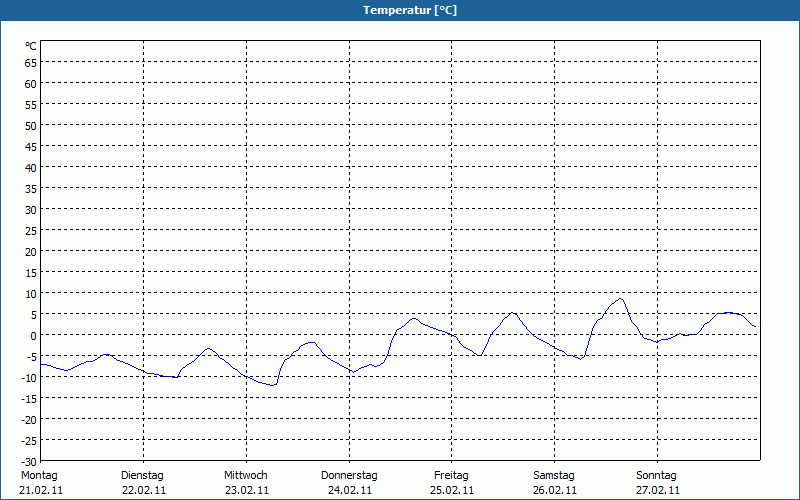Click the date 23.02.11
This screenshot has width=800, height=500.
coord(247,491)
